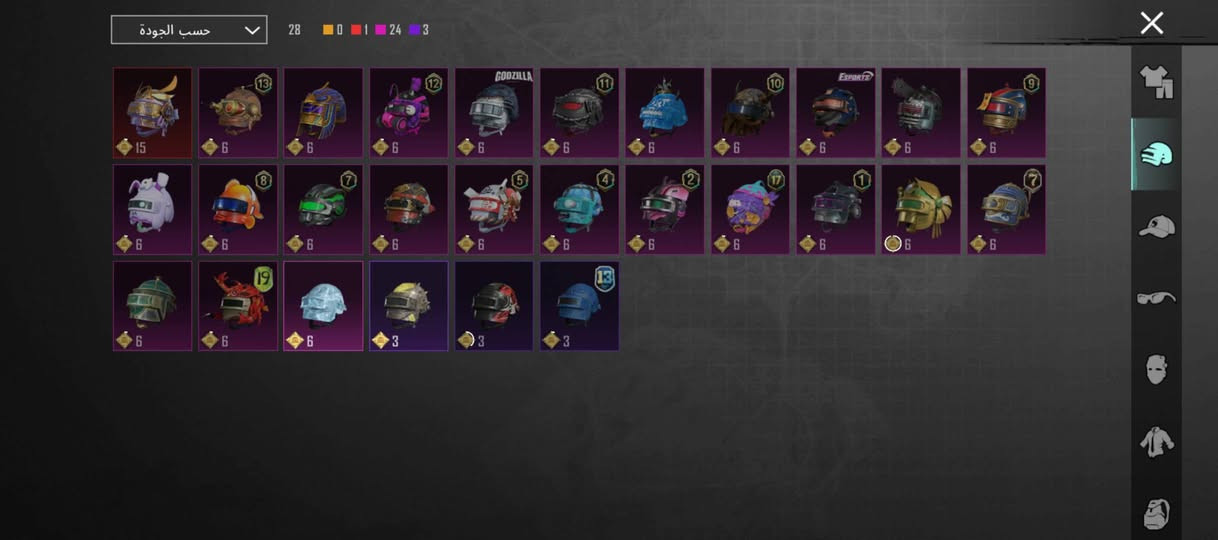Open the face mask category icon
This screenshot has width=1218, height=540.
coord(1156,369)
